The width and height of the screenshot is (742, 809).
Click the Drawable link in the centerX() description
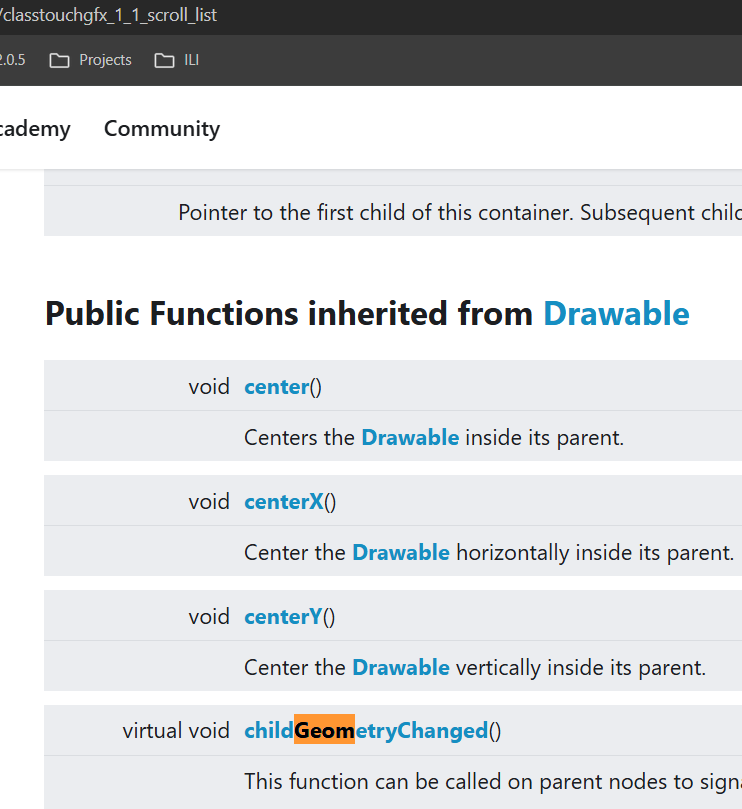[401, 552]
